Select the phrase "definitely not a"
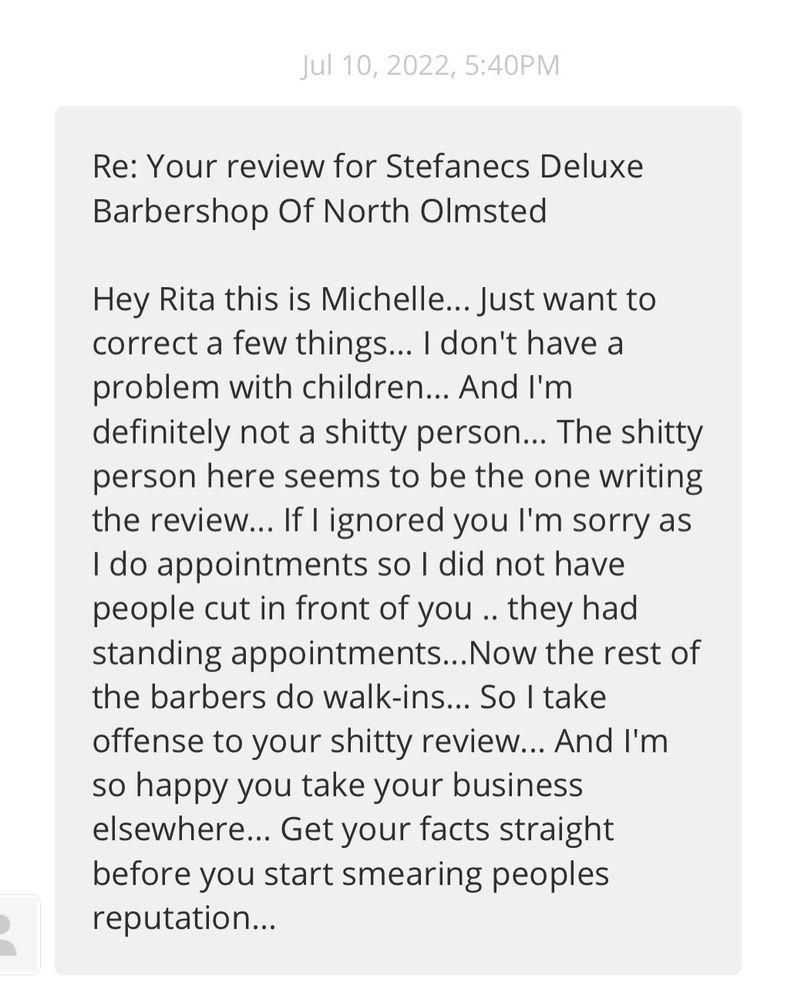The height and width of the screenshot is (1000, 801). click(x=203, y=432)
